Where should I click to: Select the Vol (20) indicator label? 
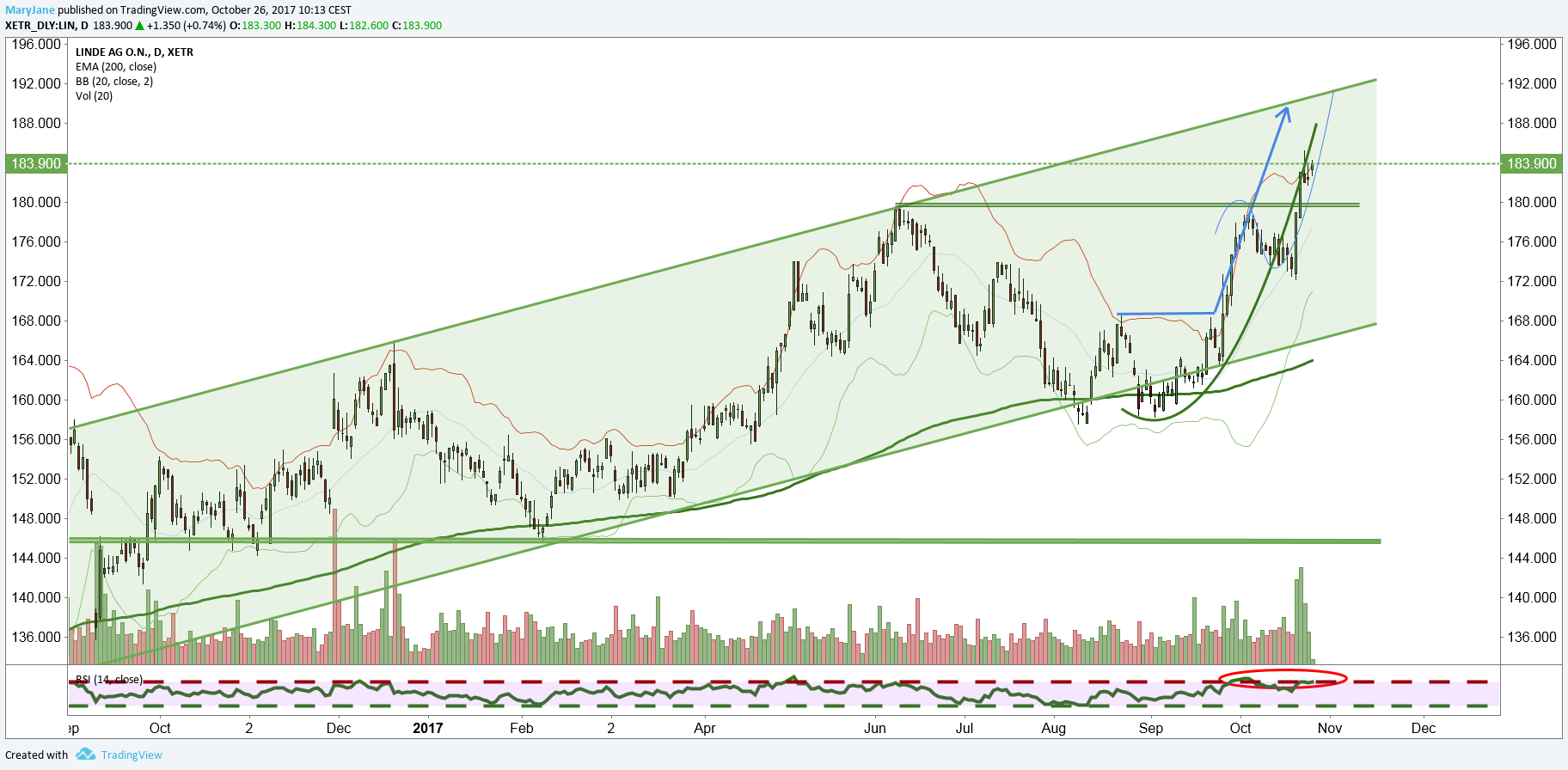(95, 96)
